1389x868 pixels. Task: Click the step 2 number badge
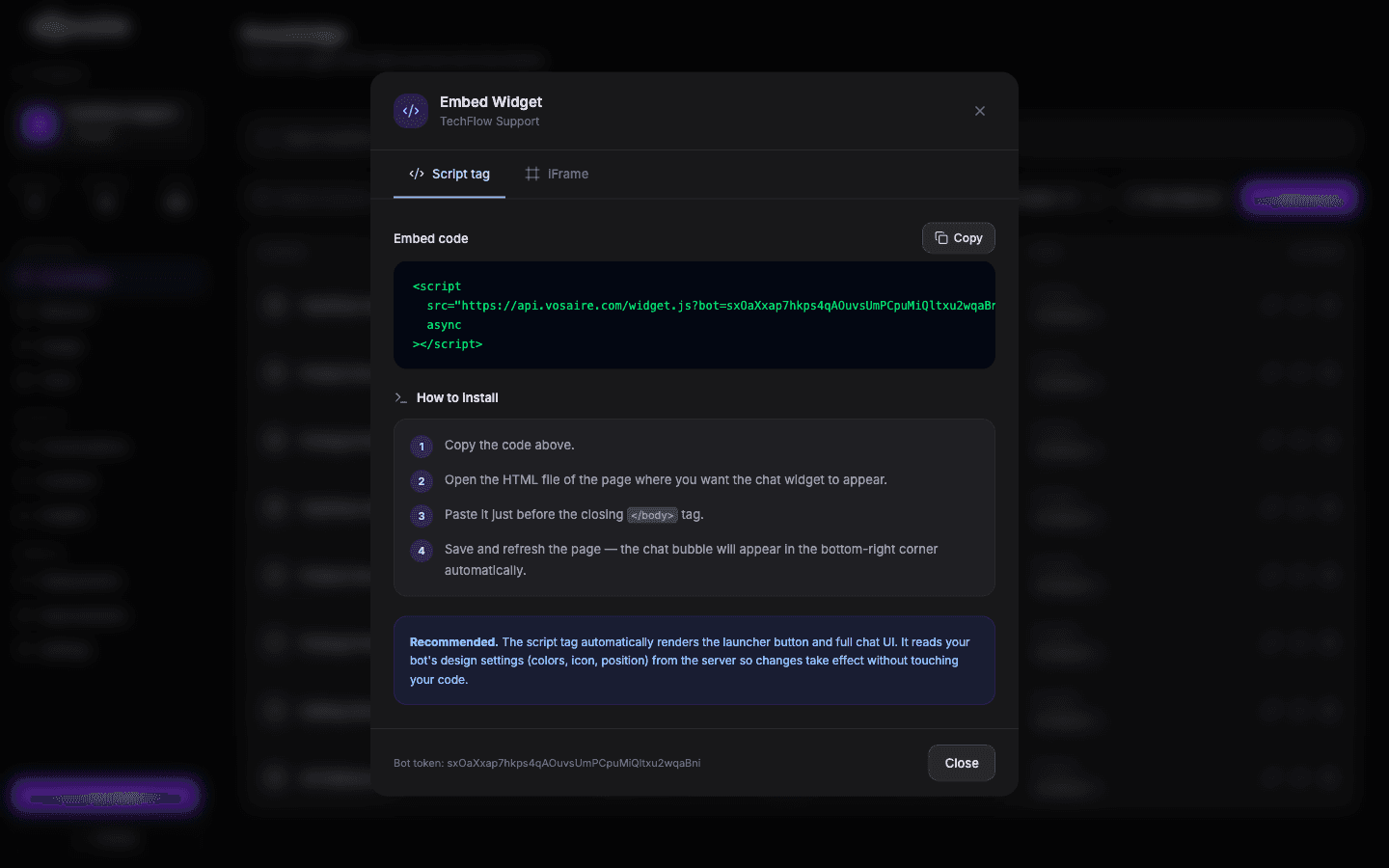422,481
